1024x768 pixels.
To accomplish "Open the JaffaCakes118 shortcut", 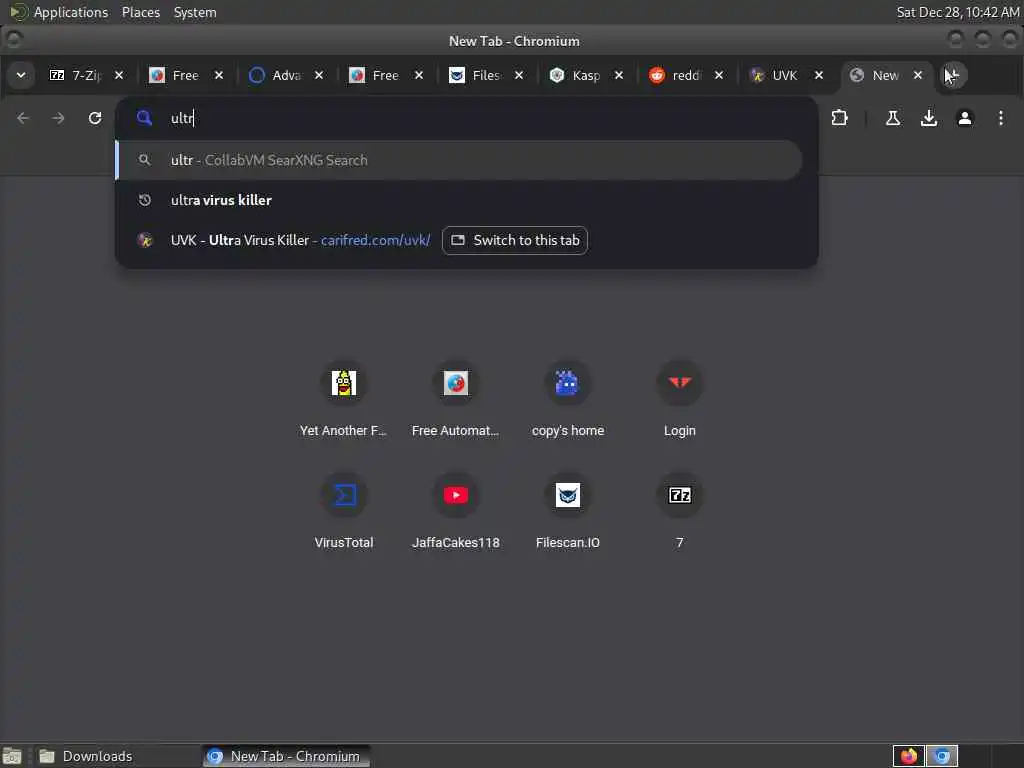I will click(x=456, y=511).
